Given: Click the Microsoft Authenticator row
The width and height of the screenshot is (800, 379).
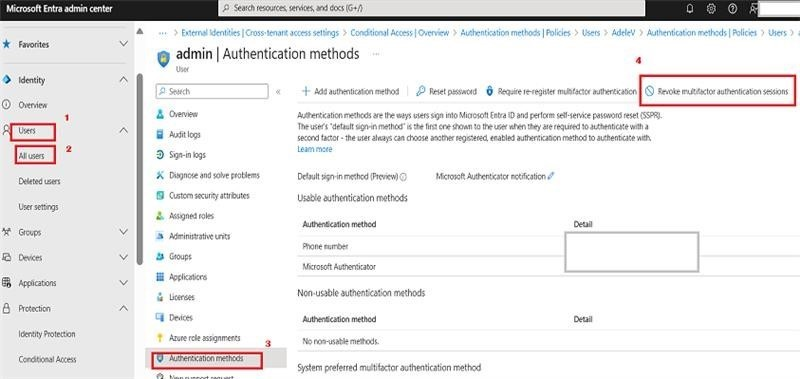Looking at the screenshot, I should tap(548, 267).
